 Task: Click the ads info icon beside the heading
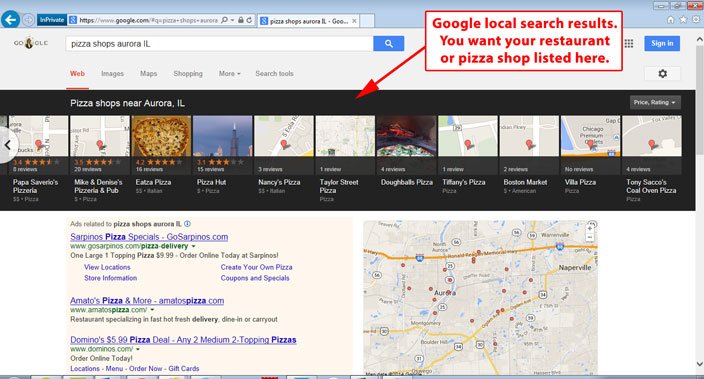click(187, 224)
